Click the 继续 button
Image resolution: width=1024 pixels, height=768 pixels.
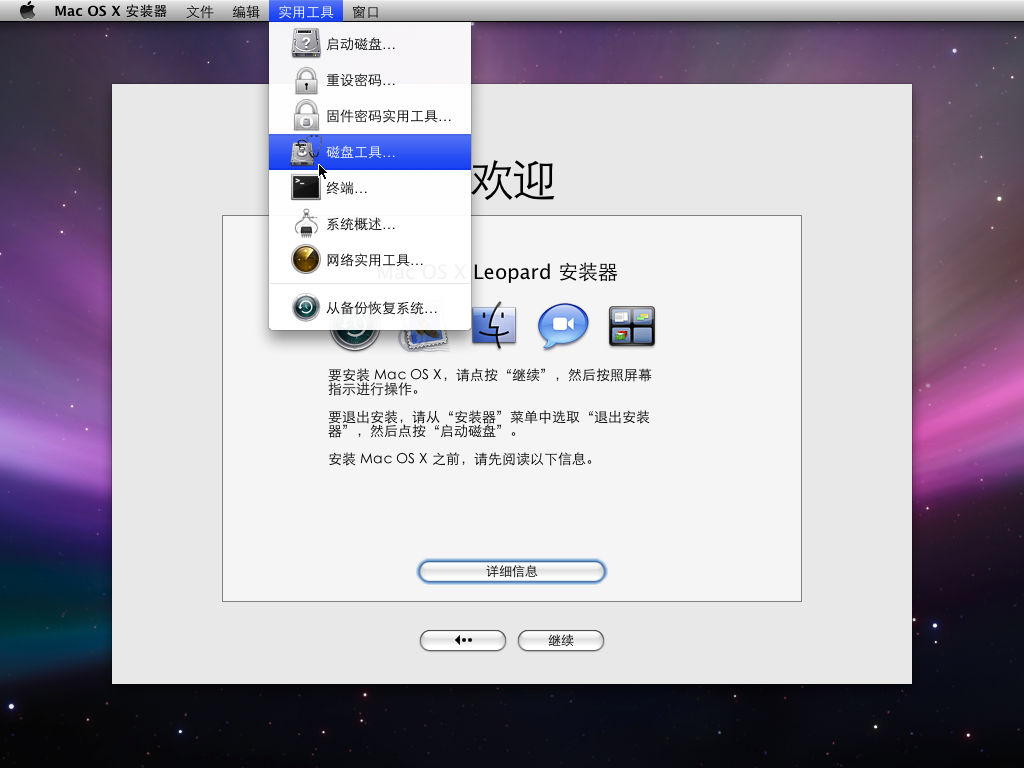click(x=561, y=641)
